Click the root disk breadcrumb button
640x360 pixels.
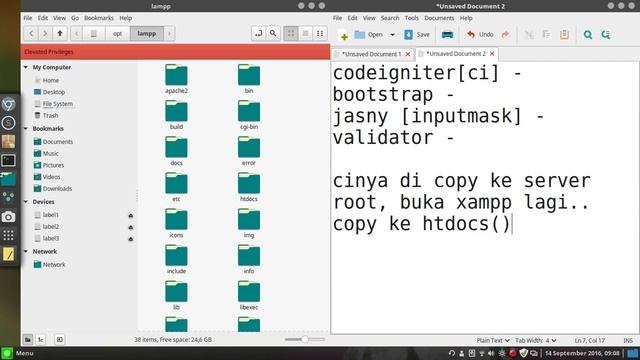coord(93,33)
